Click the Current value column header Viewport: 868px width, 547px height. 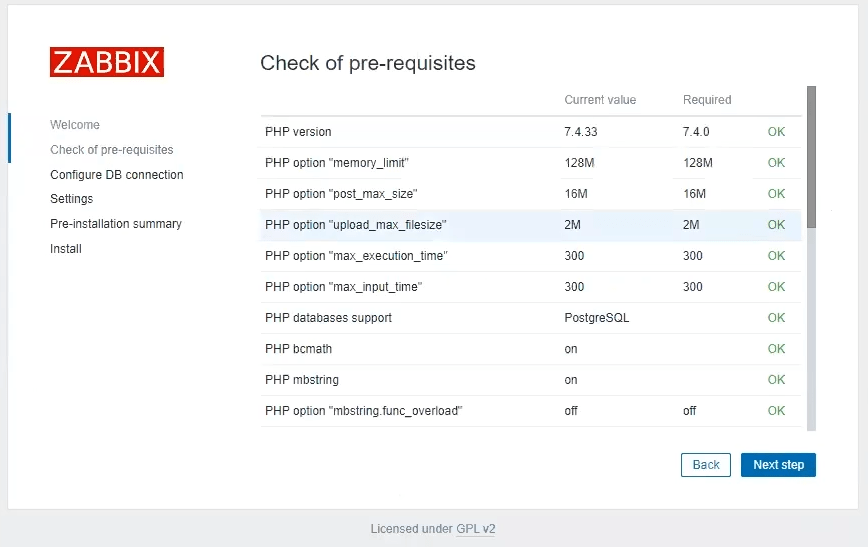(600, 100)
